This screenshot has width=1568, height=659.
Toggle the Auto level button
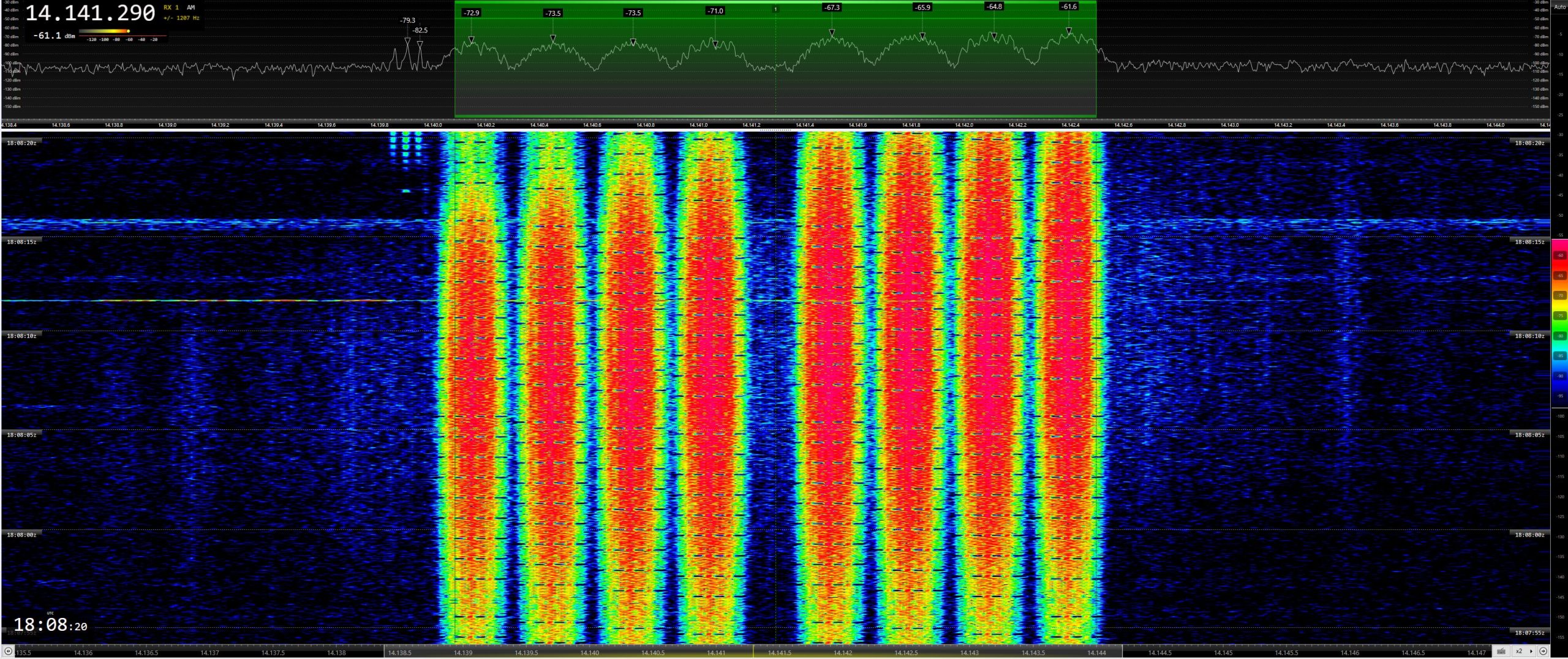pos(1559,7)
